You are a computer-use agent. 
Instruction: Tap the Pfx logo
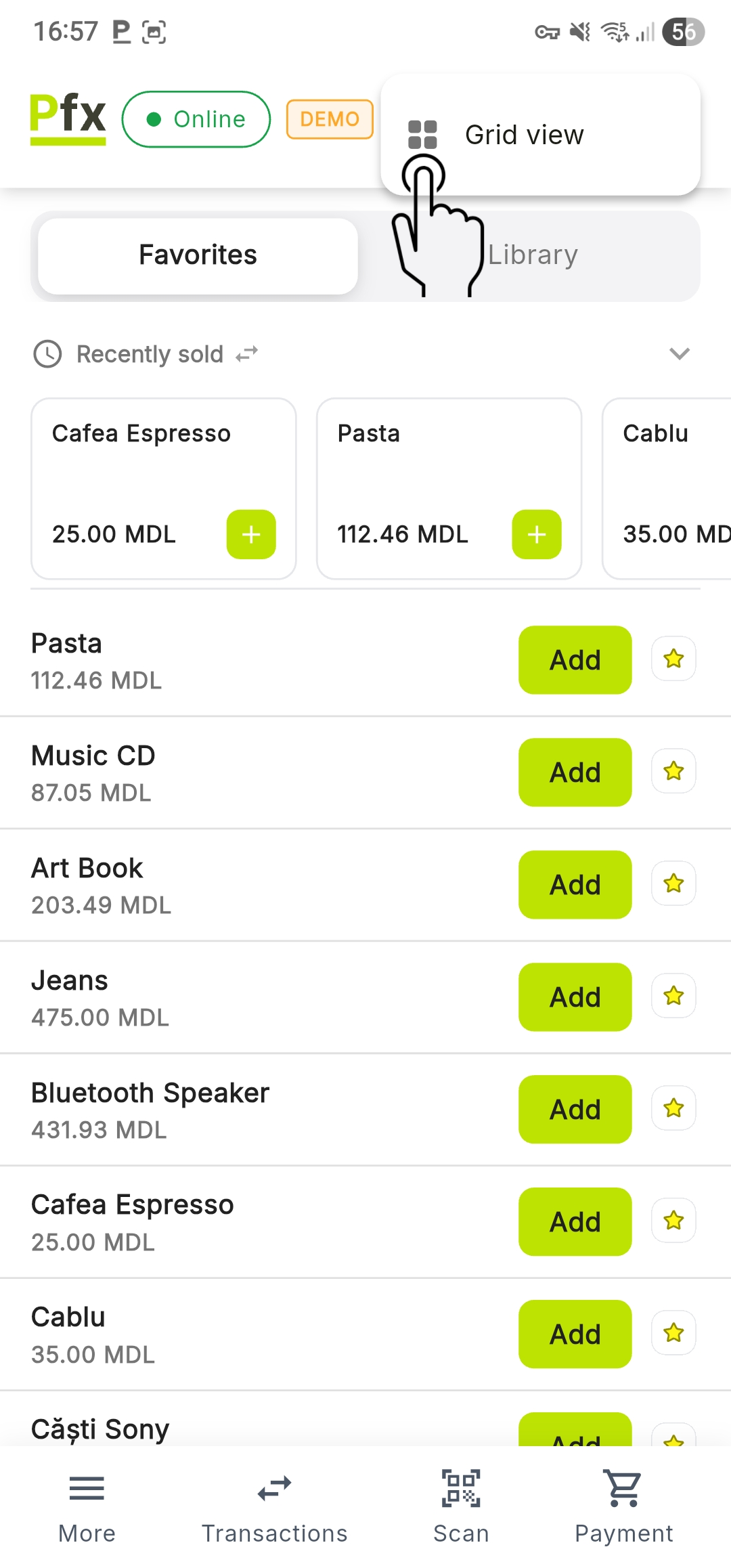point(68,118)
